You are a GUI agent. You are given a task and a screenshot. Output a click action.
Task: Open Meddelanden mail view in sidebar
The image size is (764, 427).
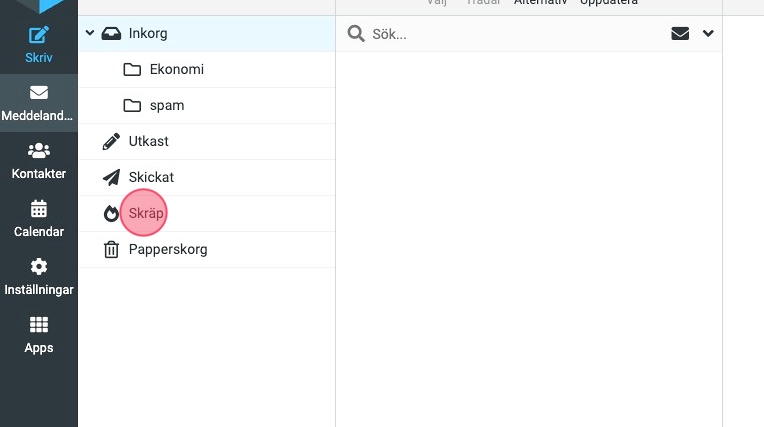[38, 103]
